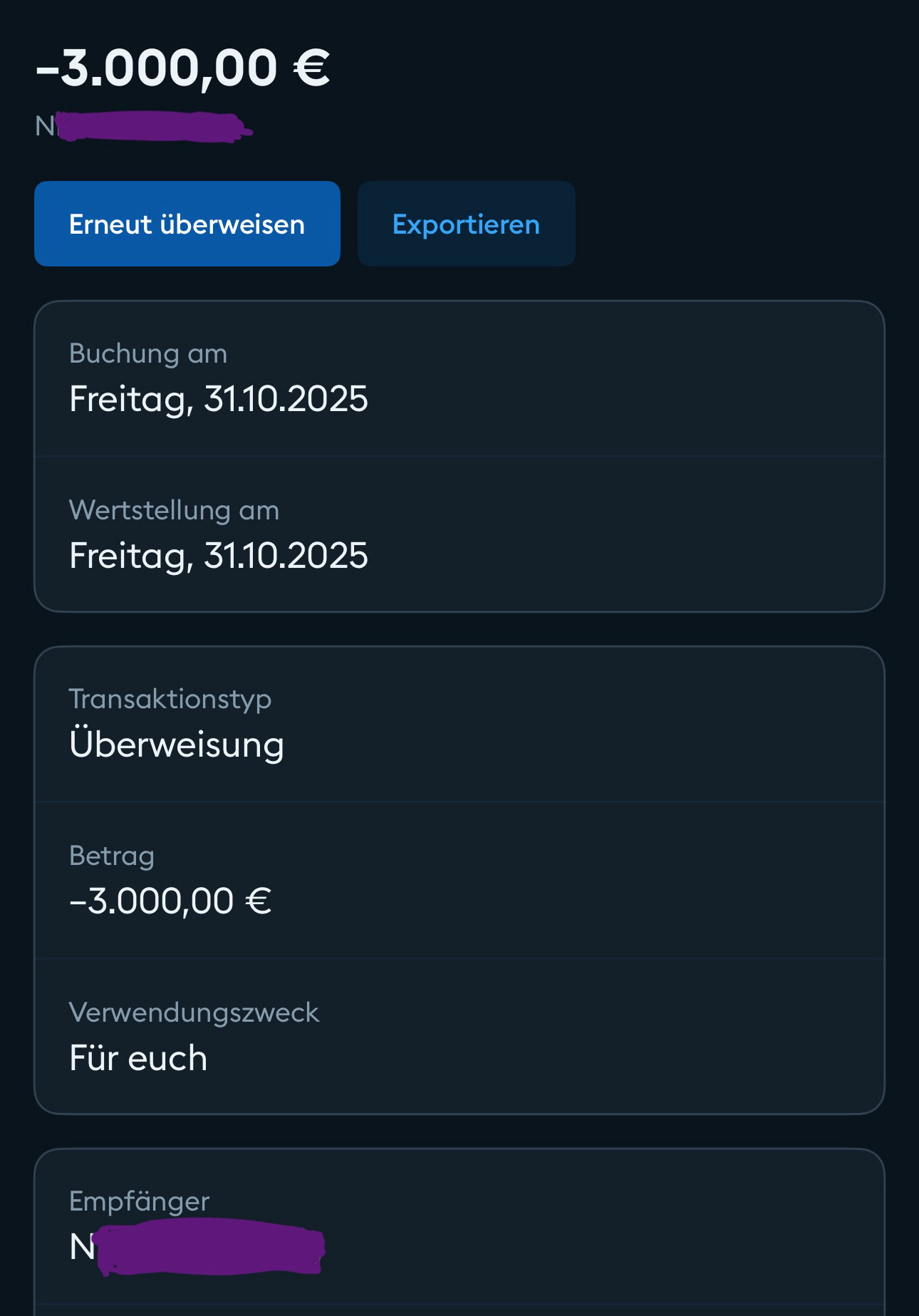Select the Für euch purpose text
The width and height of the screenshot is (919, 1316).
(138, 1058)
